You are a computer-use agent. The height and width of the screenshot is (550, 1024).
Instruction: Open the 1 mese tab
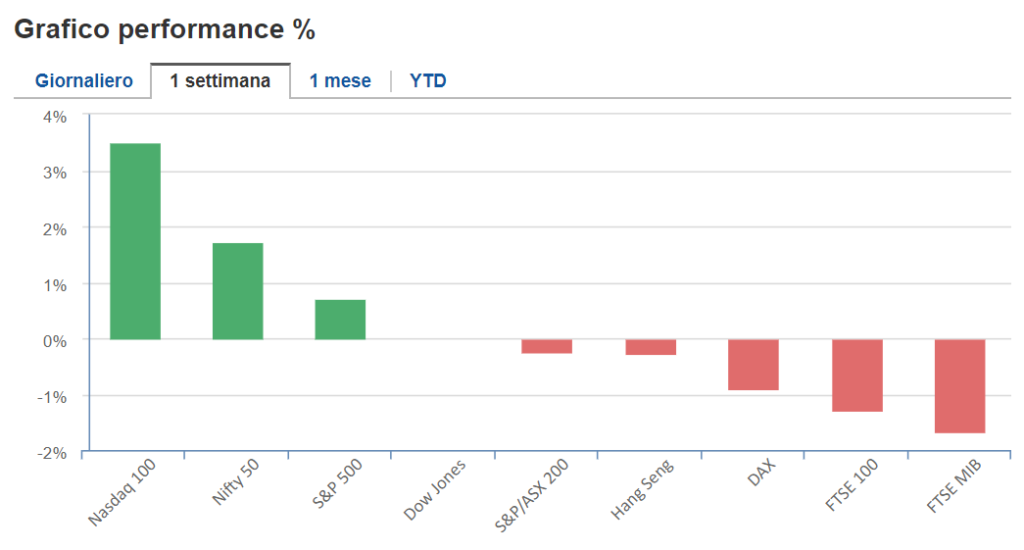[340, 81]
